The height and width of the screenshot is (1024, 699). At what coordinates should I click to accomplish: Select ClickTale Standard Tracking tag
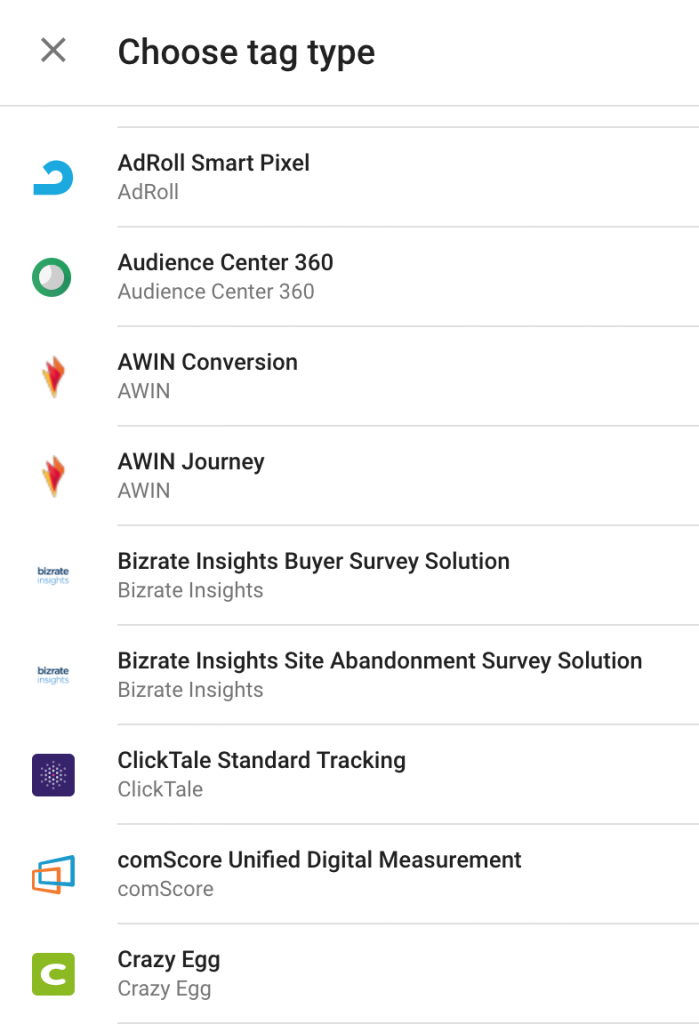350,775
